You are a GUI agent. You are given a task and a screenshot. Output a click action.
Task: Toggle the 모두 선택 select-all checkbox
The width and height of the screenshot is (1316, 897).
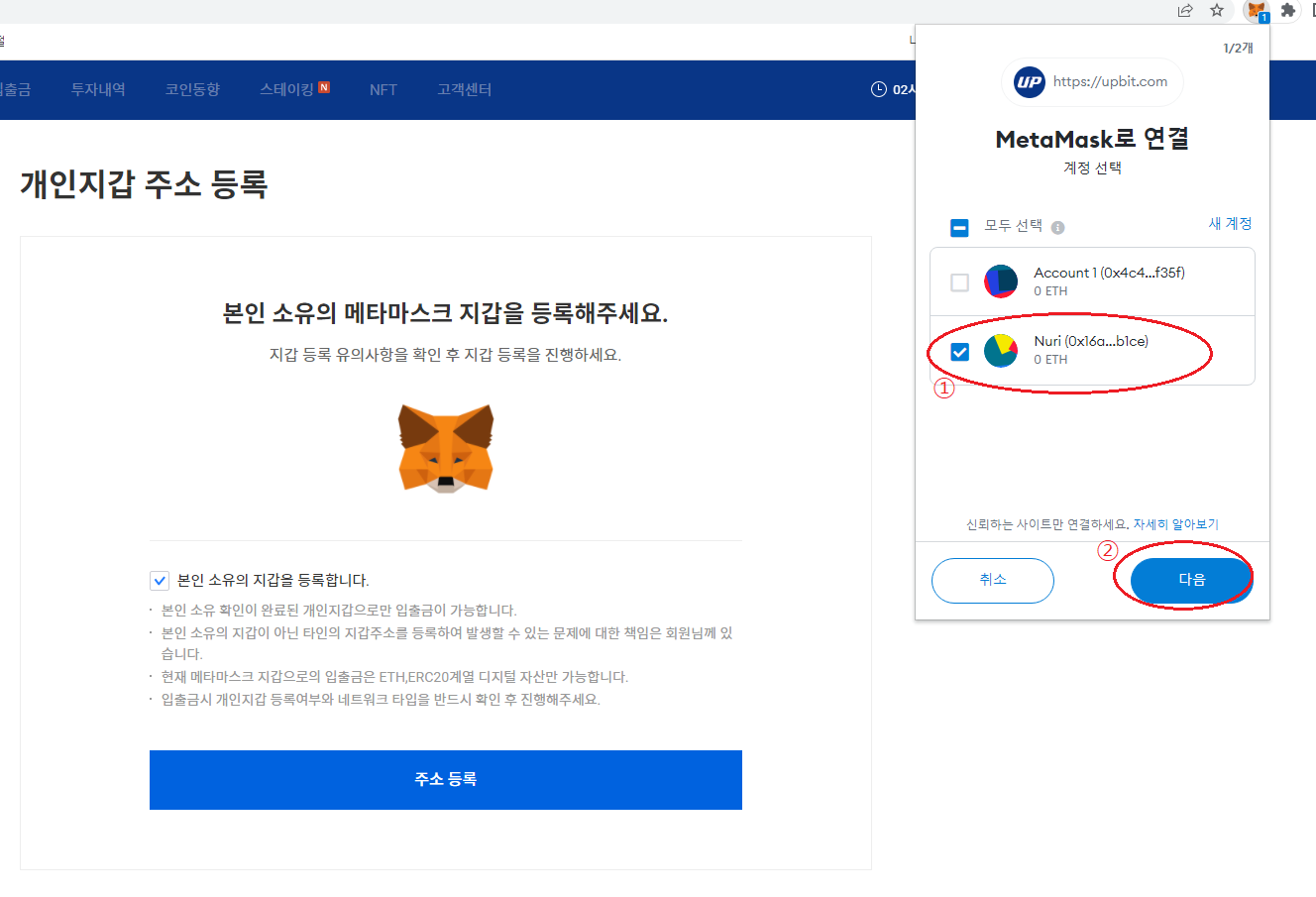pyautogui.click(x=959, y=228)
